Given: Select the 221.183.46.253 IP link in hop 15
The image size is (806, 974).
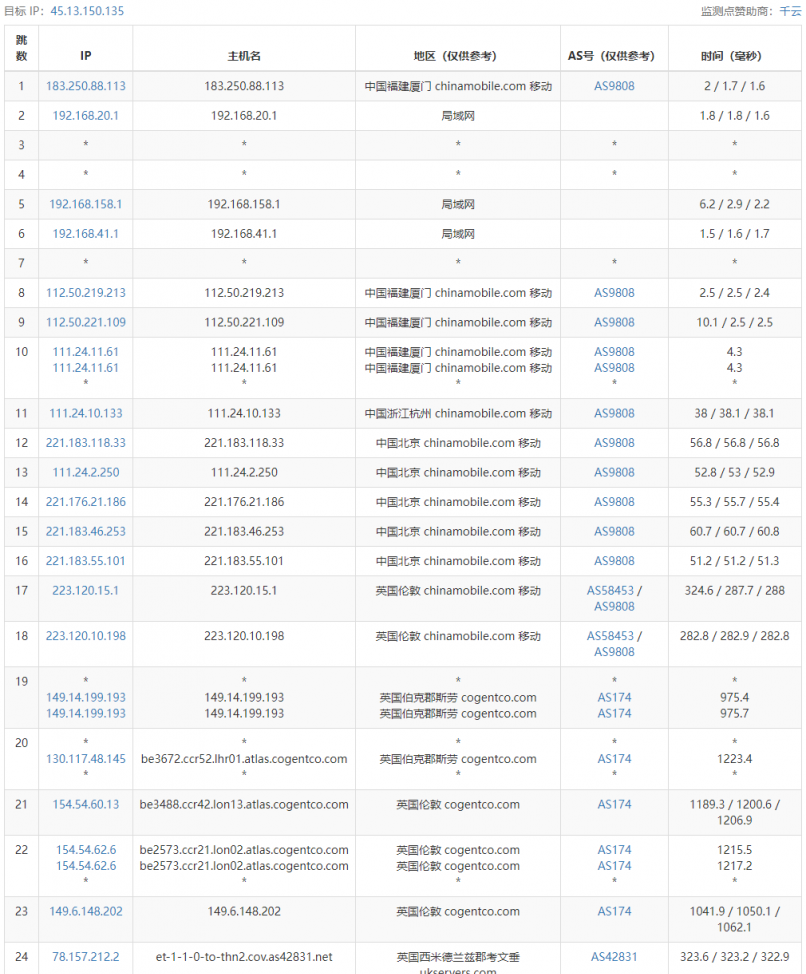Looking at the screenshot, I should click(x=86, y=532).
